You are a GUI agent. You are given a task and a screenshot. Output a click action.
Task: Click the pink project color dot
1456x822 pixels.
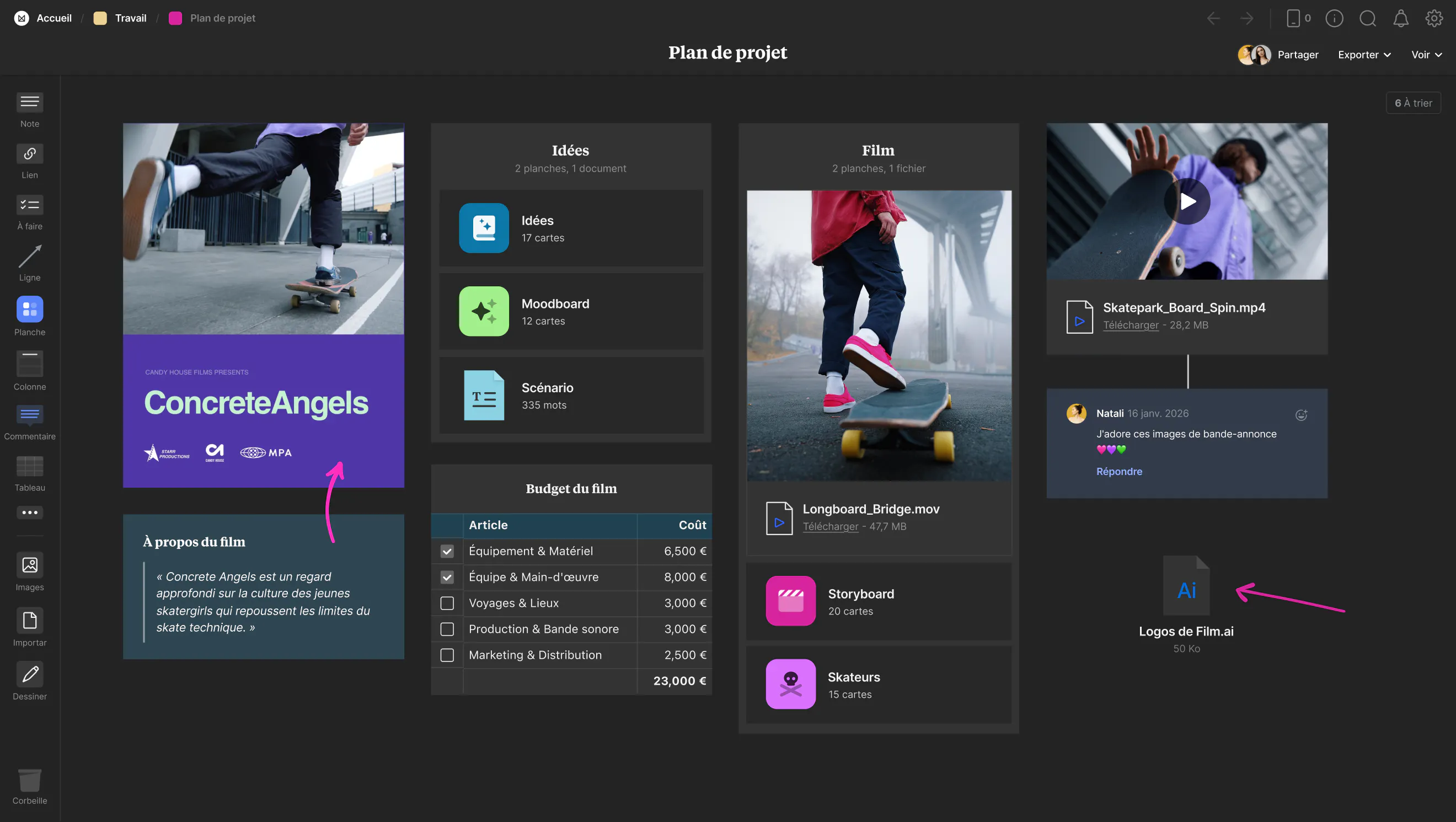(175, 18)
